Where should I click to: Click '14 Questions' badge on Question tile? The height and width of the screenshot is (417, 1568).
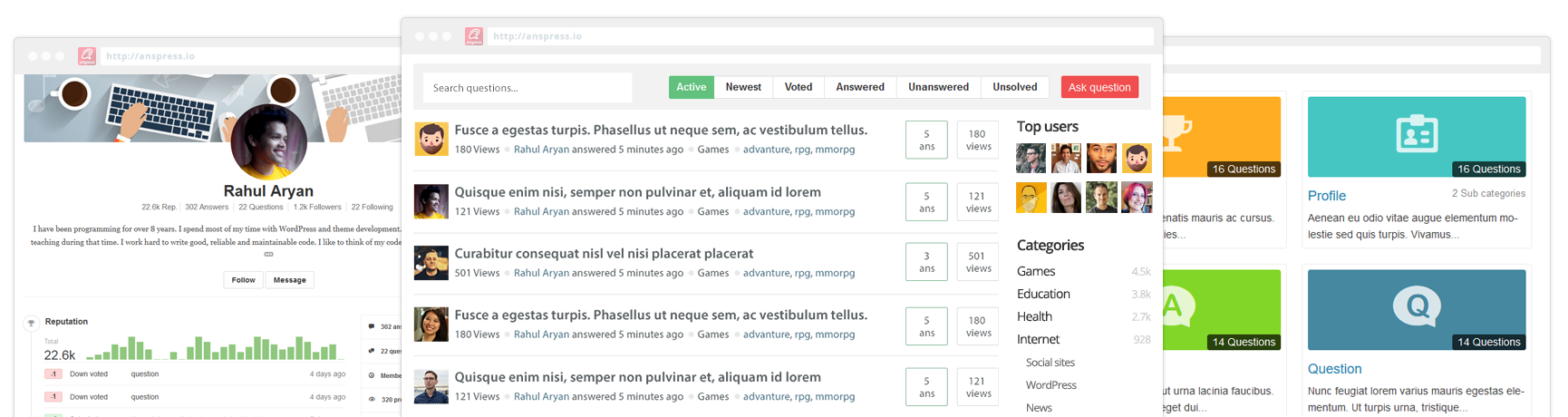(1488, 342)
